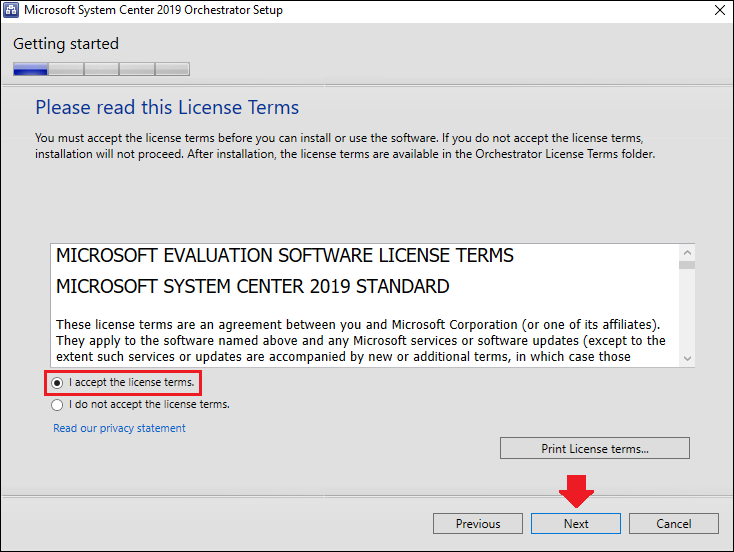
Task: Click 'MICROSOFT EVALUATION SOFTWARE LICENSE TERMS' heading
Action: tap(285, 256)
